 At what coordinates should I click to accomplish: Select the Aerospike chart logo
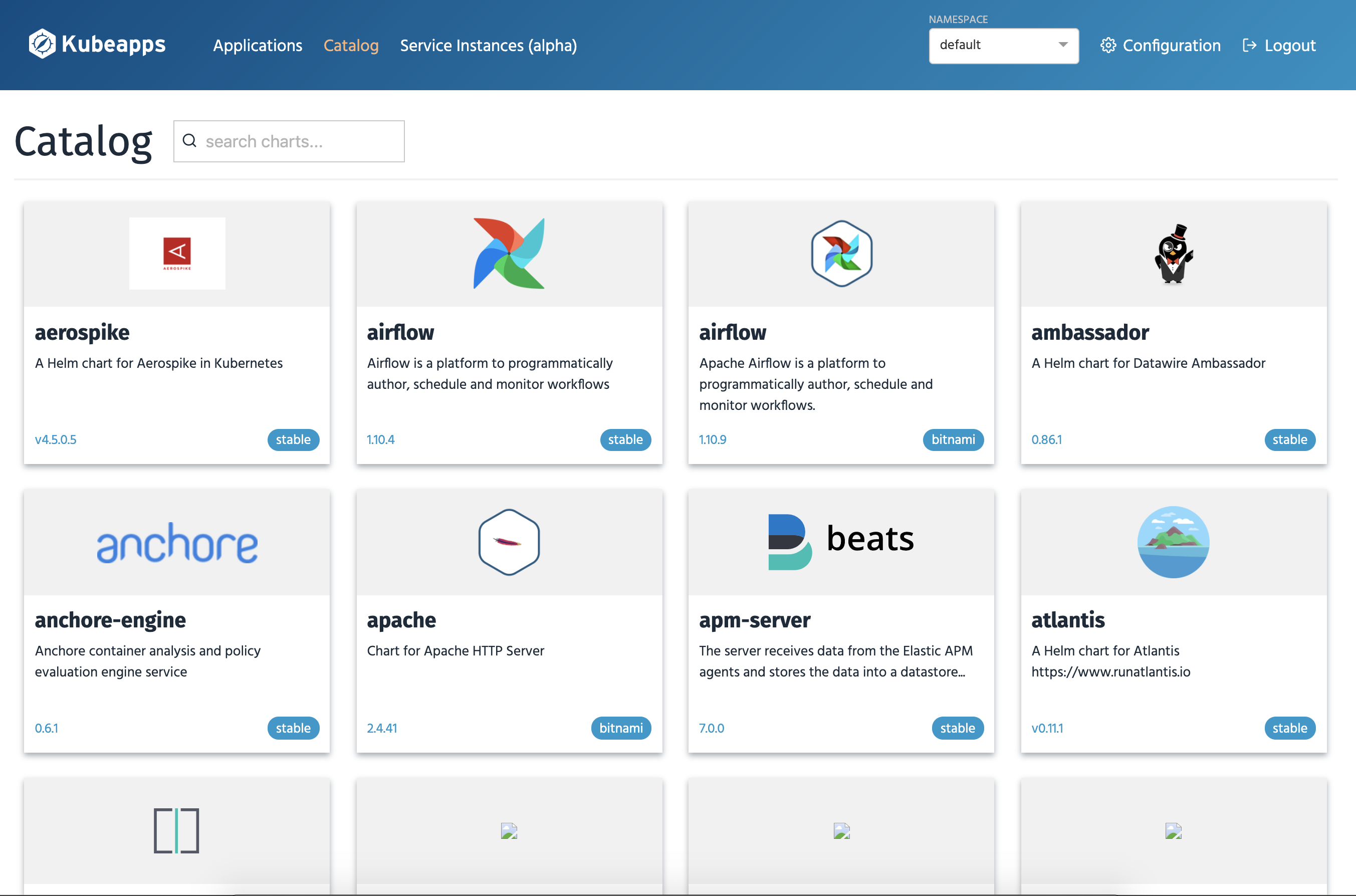point(176,253)
